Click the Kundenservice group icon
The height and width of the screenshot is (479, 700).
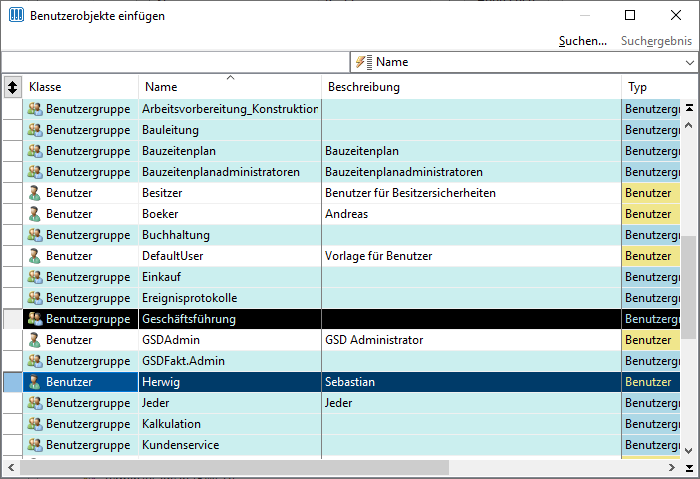pyautogui.click(x=35, y=445)
